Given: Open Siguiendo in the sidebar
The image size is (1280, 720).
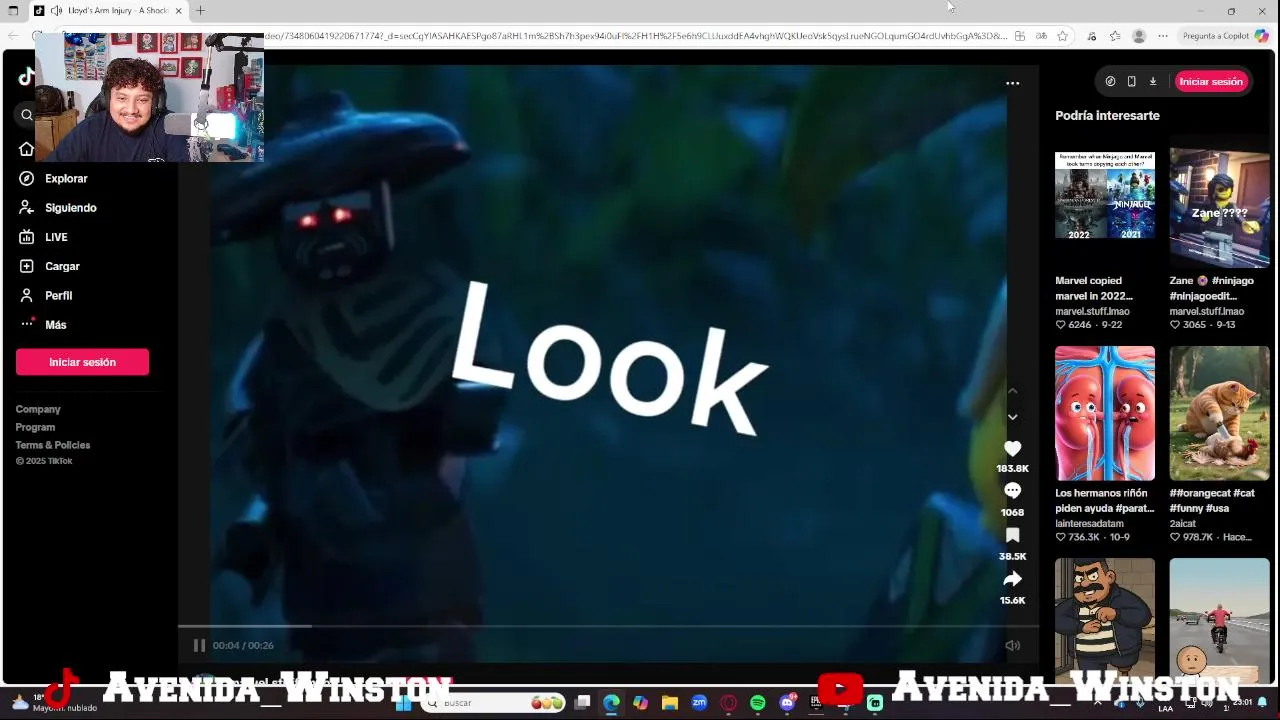Looking at the screenshot, I should (x=70, y=208).
